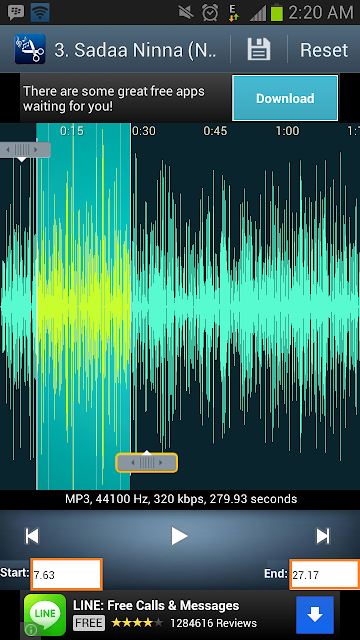Edit the Start time field
The width and height of the screenshot is (360, 640).
[67, 574]
